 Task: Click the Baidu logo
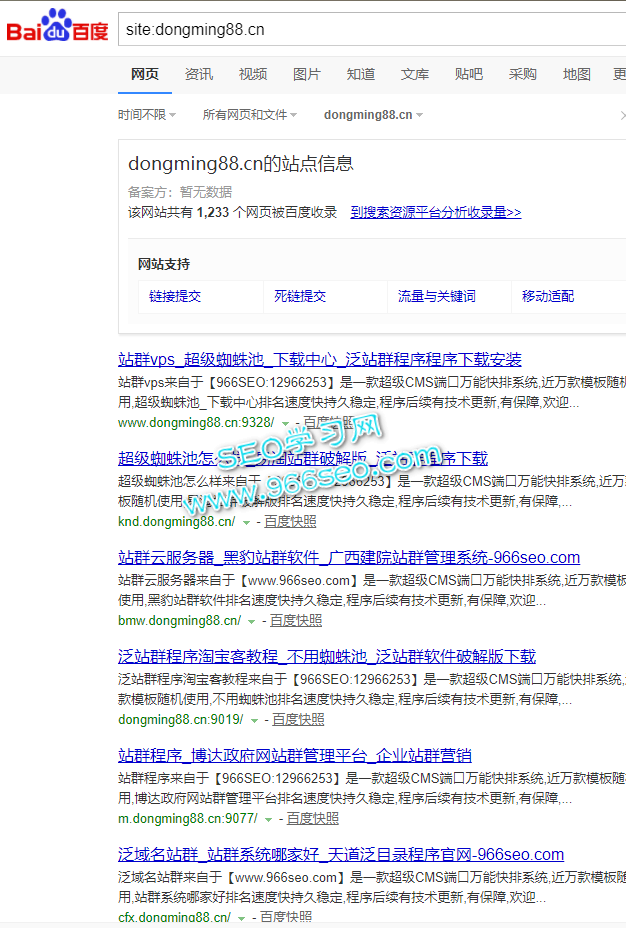pos(57,27)
